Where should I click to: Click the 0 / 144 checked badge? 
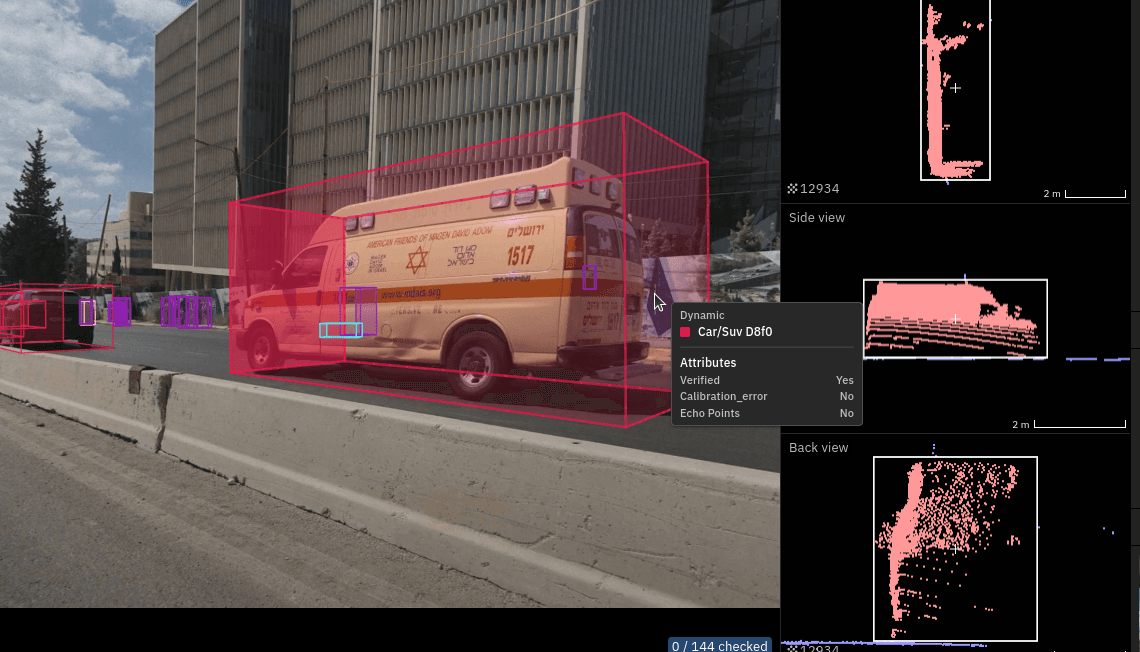(720, 645)
